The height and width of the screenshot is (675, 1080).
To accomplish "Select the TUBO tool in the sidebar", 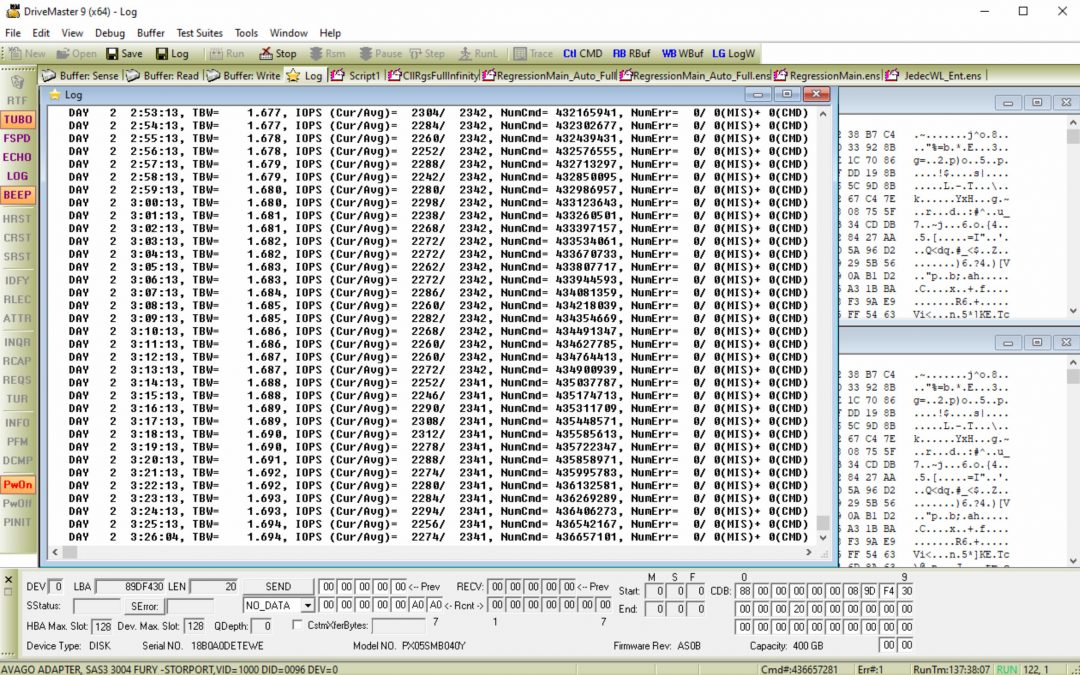I will tap(17, 119).
